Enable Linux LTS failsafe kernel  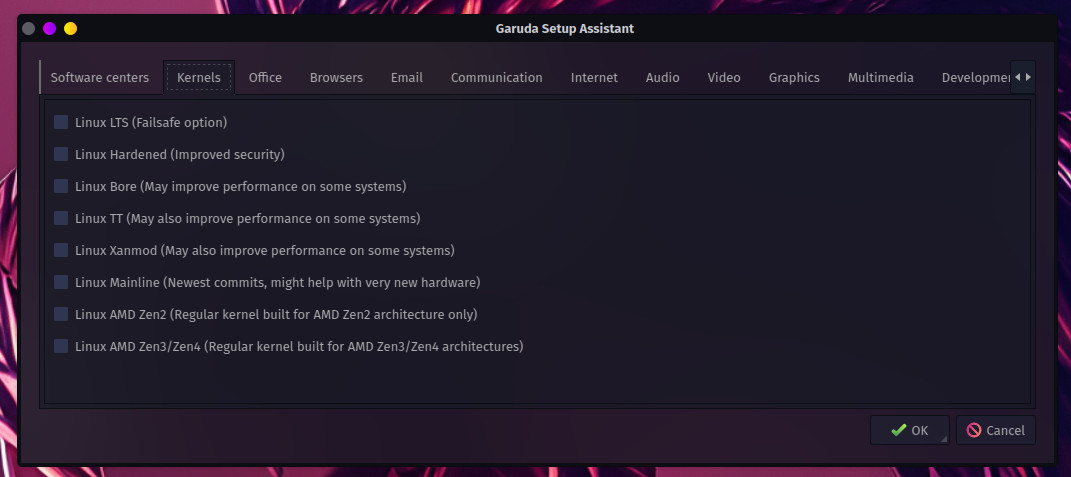61,122
